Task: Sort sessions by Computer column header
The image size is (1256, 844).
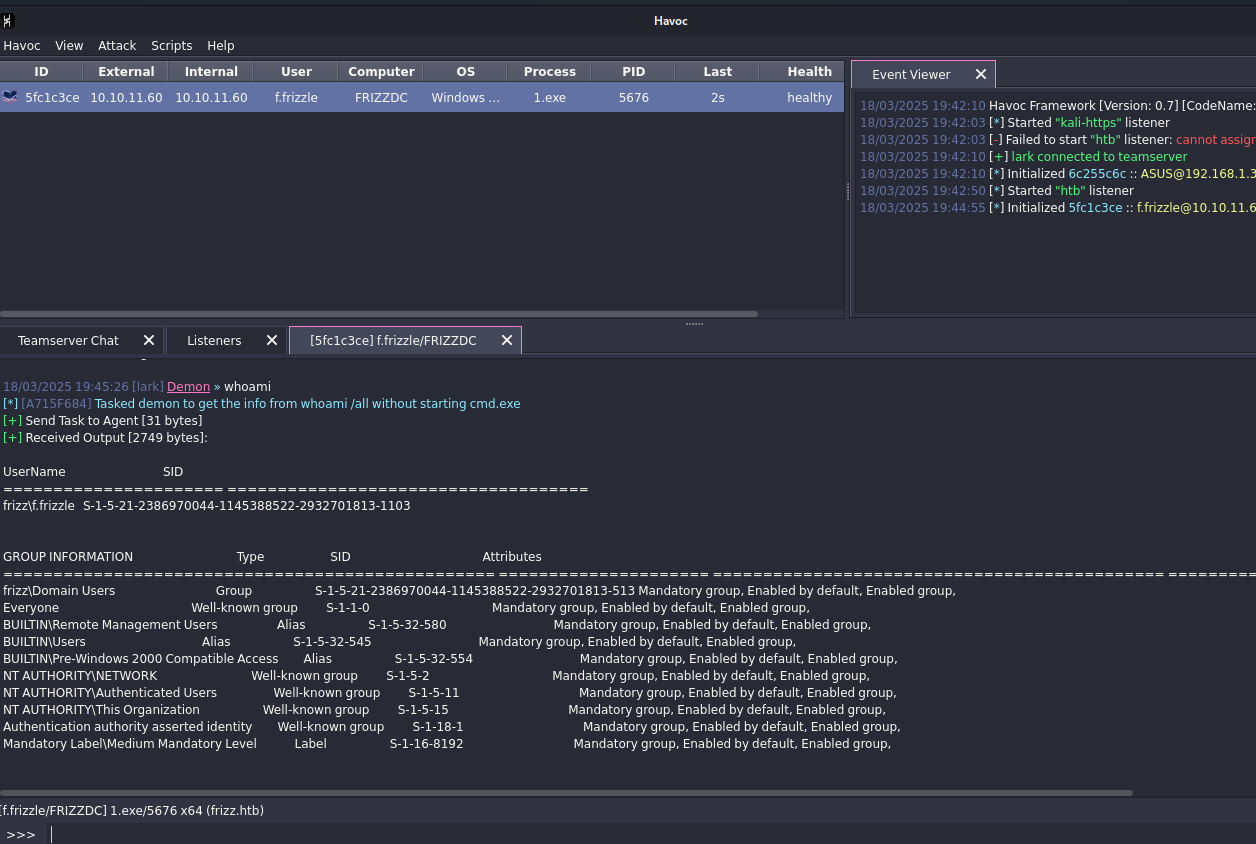Action: click(381, 71)
